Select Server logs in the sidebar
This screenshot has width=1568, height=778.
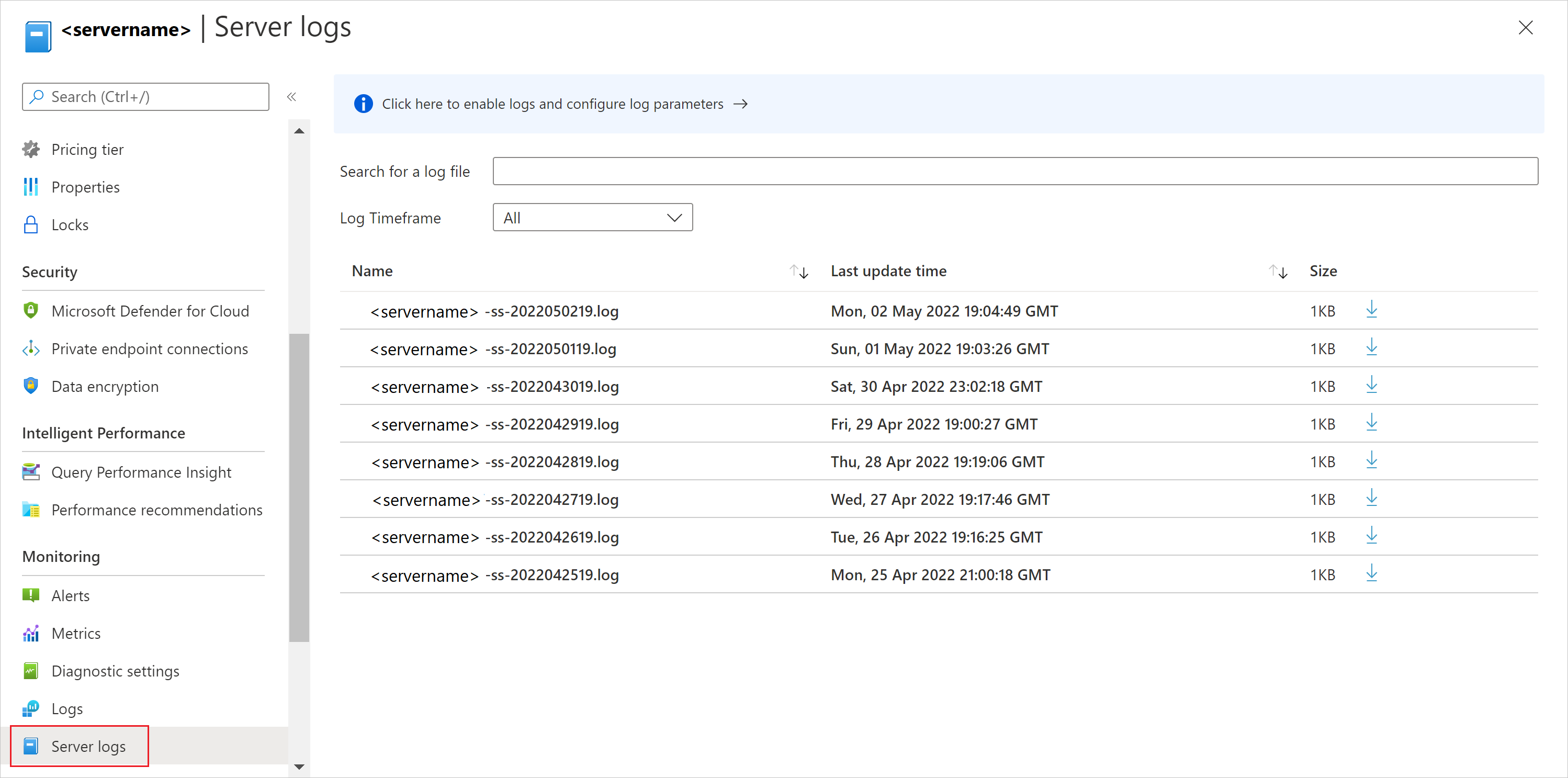tap(88, 746)
